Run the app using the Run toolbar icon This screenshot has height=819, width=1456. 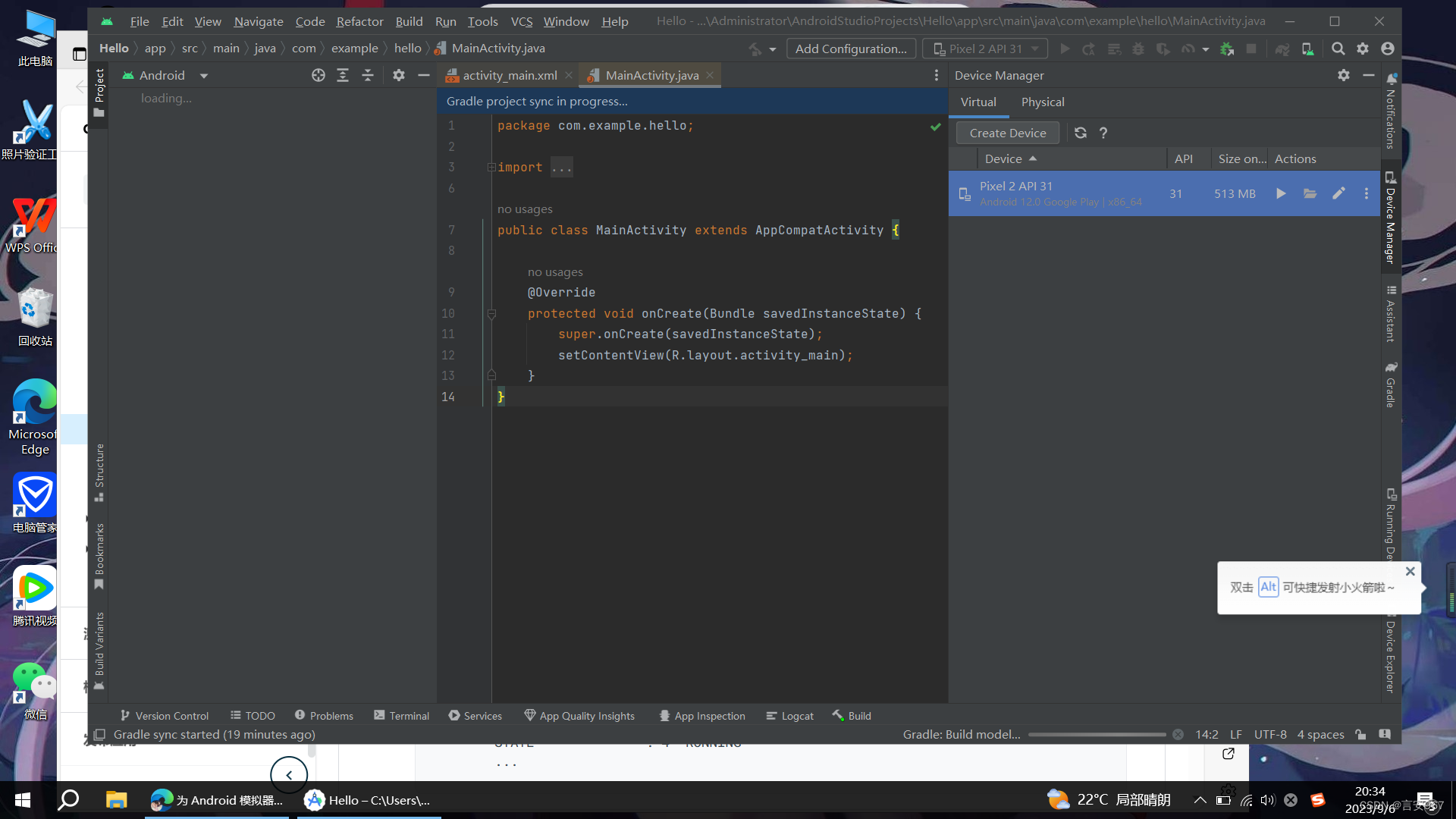pyautogui.click(x=1065, y=48)
